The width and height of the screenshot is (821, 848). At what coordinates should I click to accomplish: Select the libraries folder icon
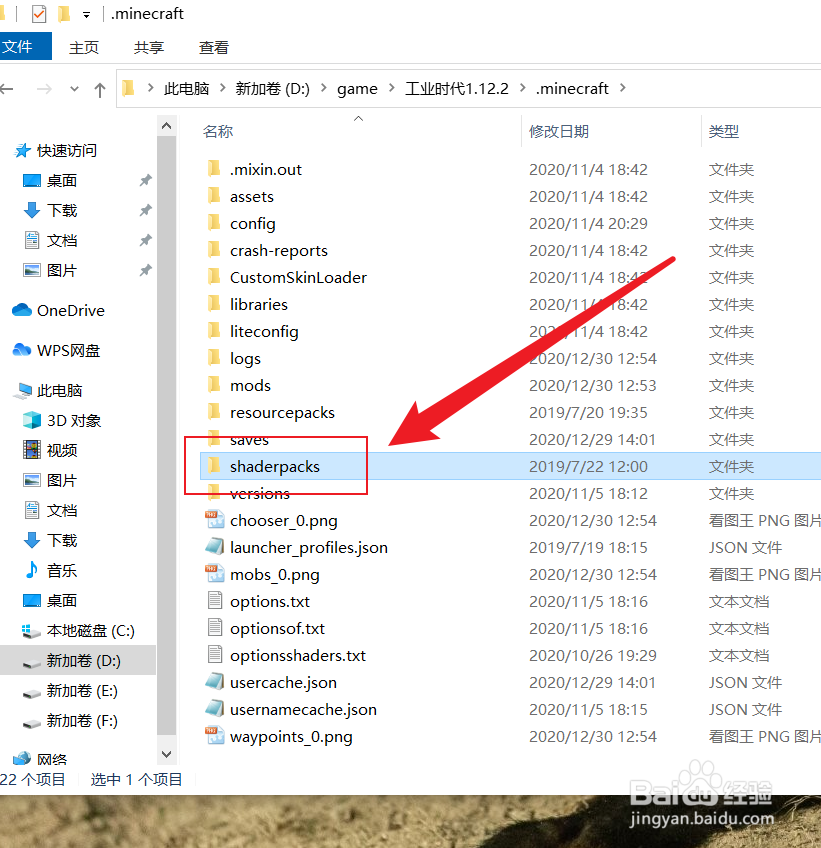click(x=214, y=303)
